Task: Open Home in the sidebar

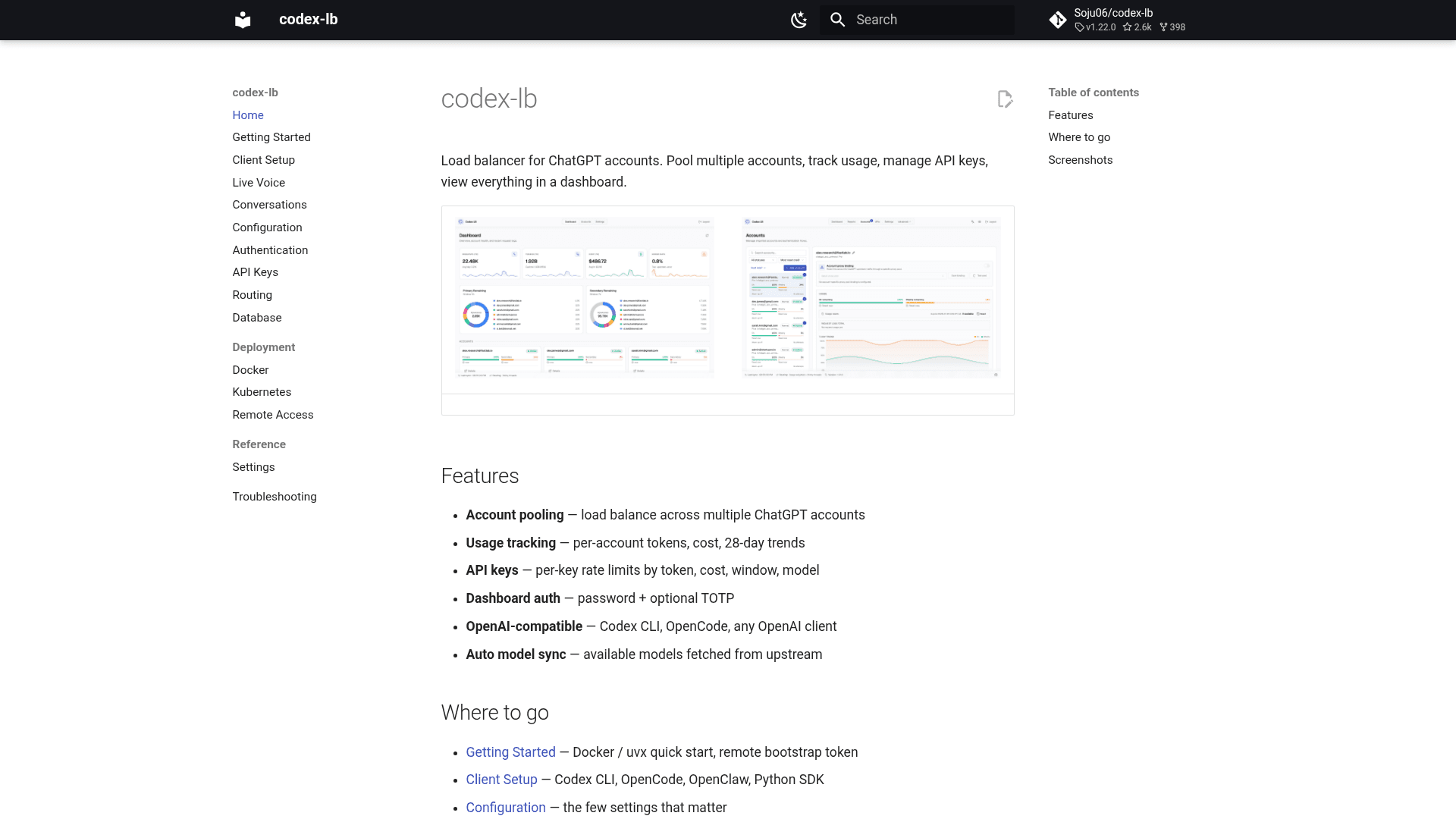Action: pyautogui.click(x=248, y=115)
